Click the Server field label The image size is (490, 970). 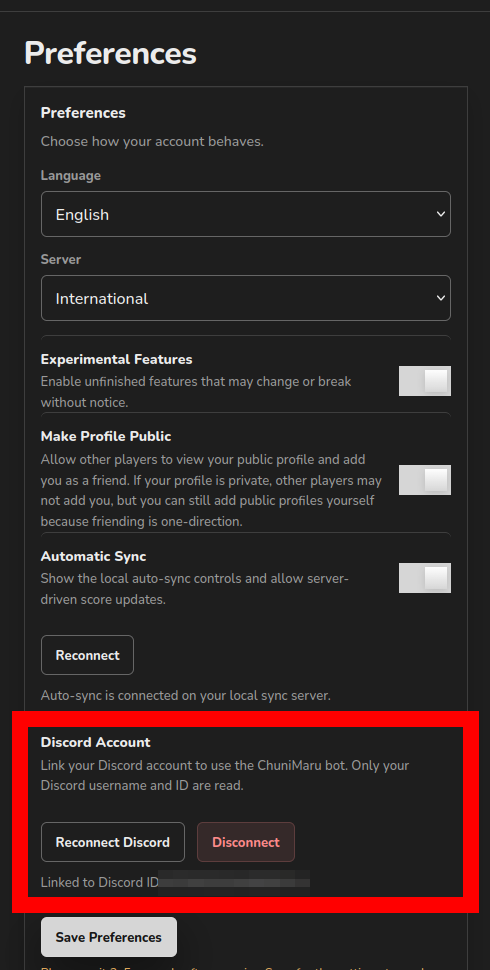click(x=61, y=260)
